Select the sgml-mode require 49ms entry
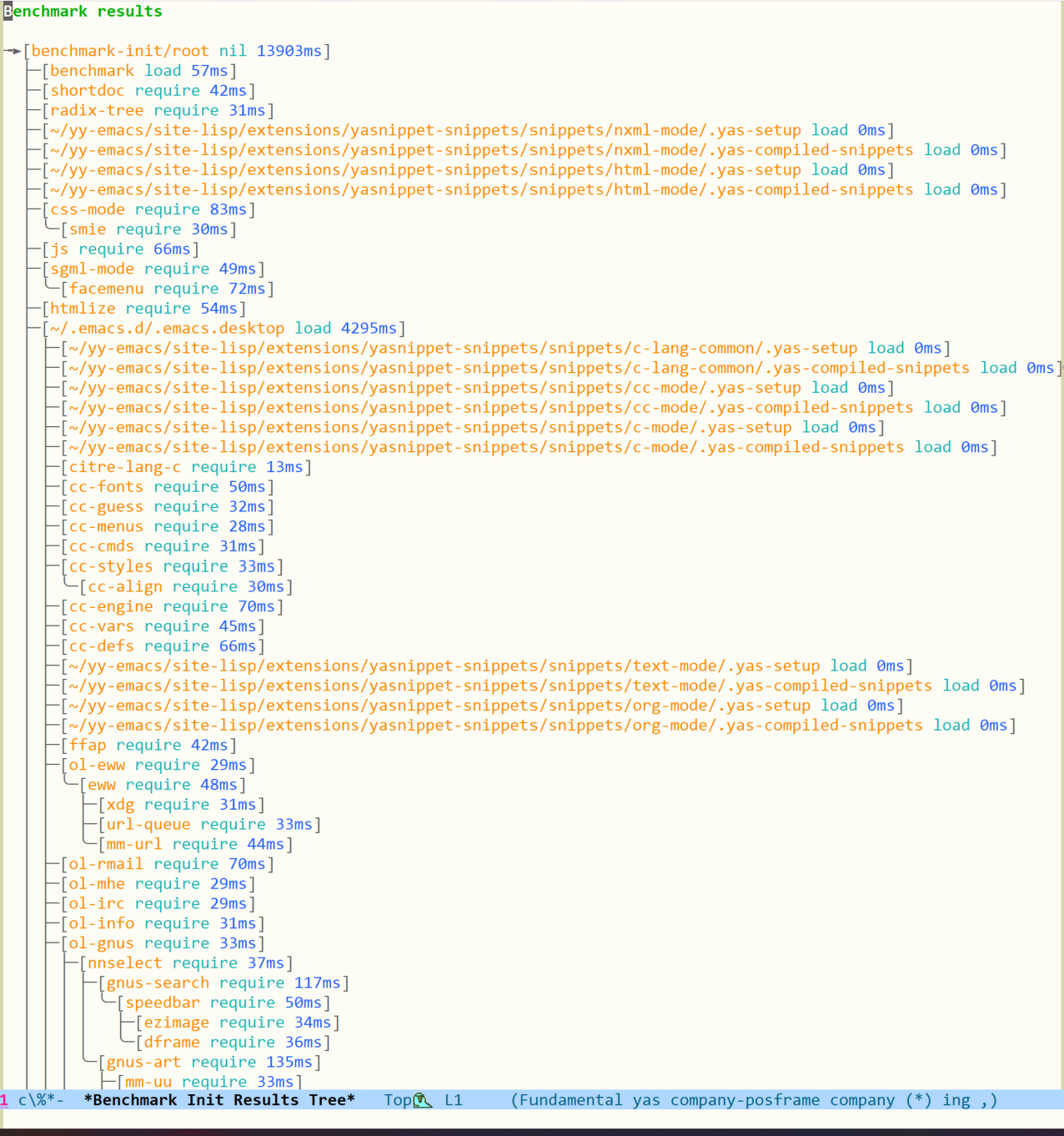1064x1136 pixels. click(x=153, y=269)
